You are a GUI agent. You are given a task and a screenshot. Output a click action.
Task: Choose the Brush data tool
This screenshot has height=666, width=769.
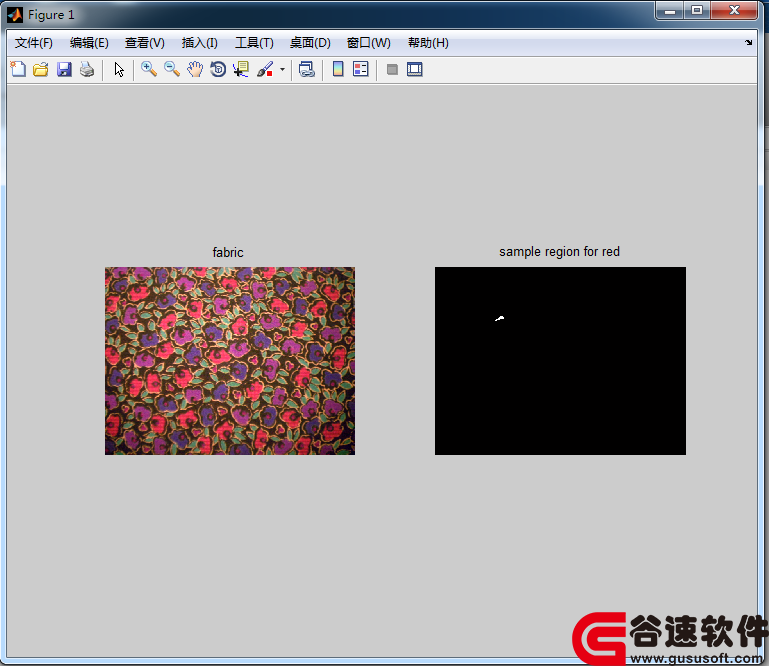[265, 69]
